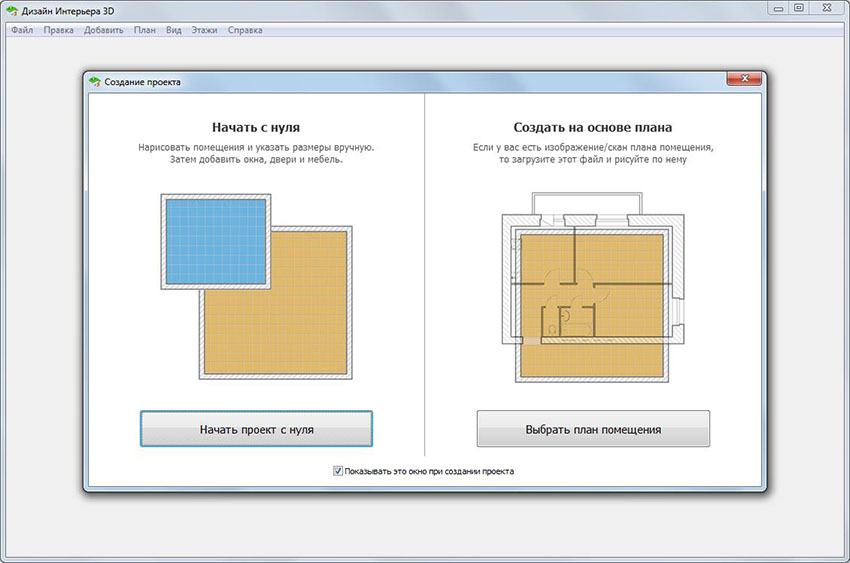
Task: Click the Выбрать план помещения button
Action: click(593, 429)
